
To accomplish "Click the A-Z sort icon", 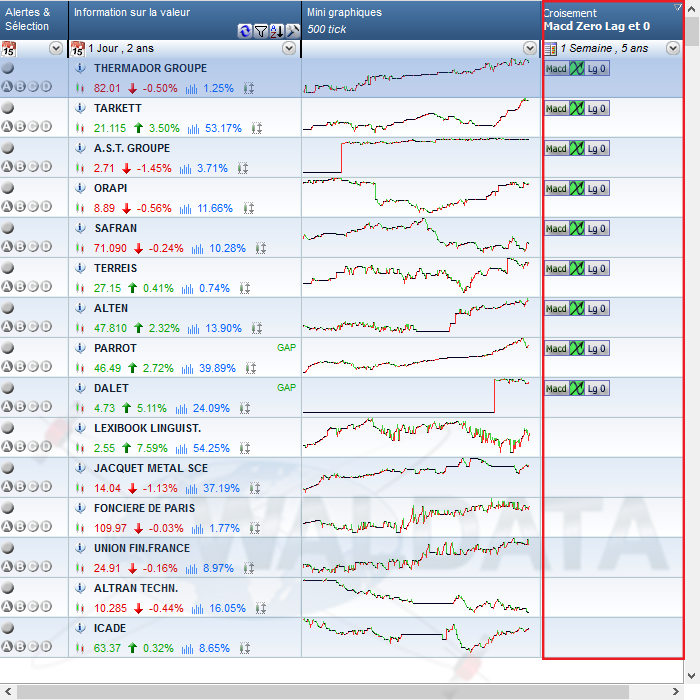I will click(276, 31).
